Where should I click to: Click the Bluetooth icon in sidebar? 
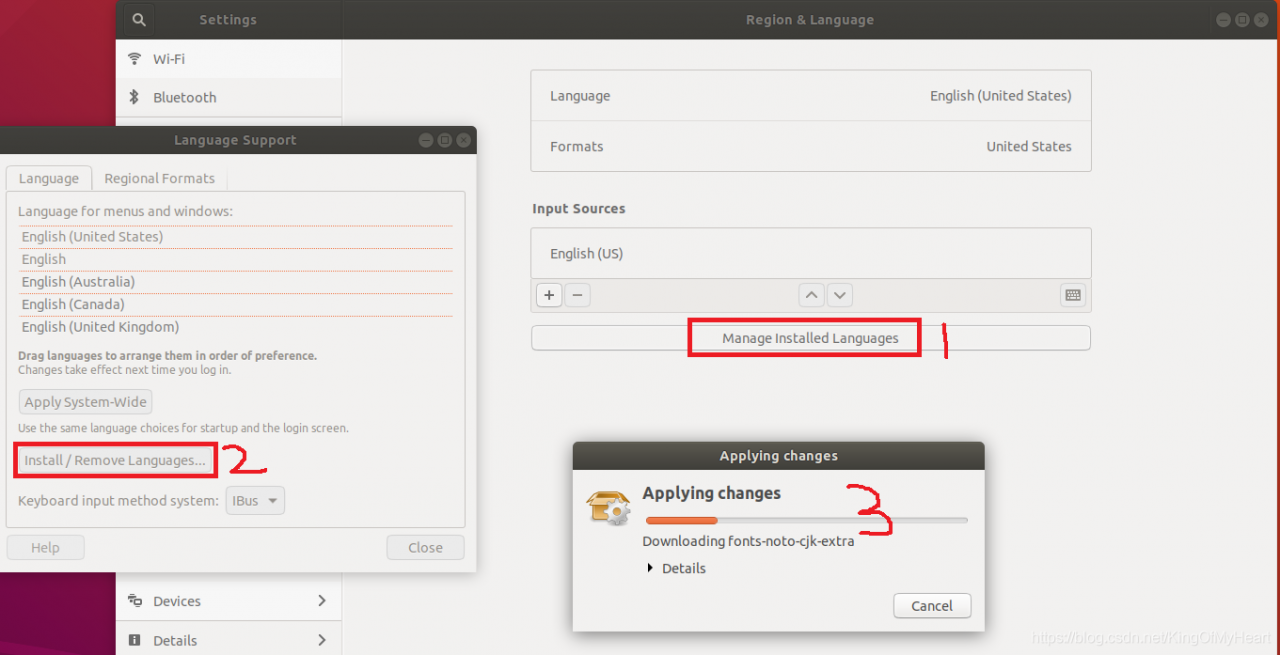pos(134,97)
